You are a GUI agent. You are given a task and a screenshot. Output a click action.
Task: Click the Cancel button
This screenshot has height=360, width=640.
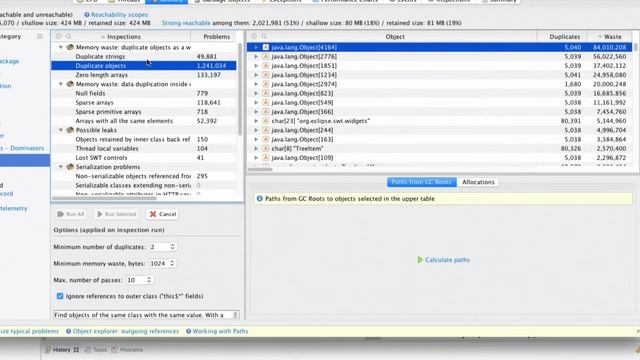click(x=162, y=214)
